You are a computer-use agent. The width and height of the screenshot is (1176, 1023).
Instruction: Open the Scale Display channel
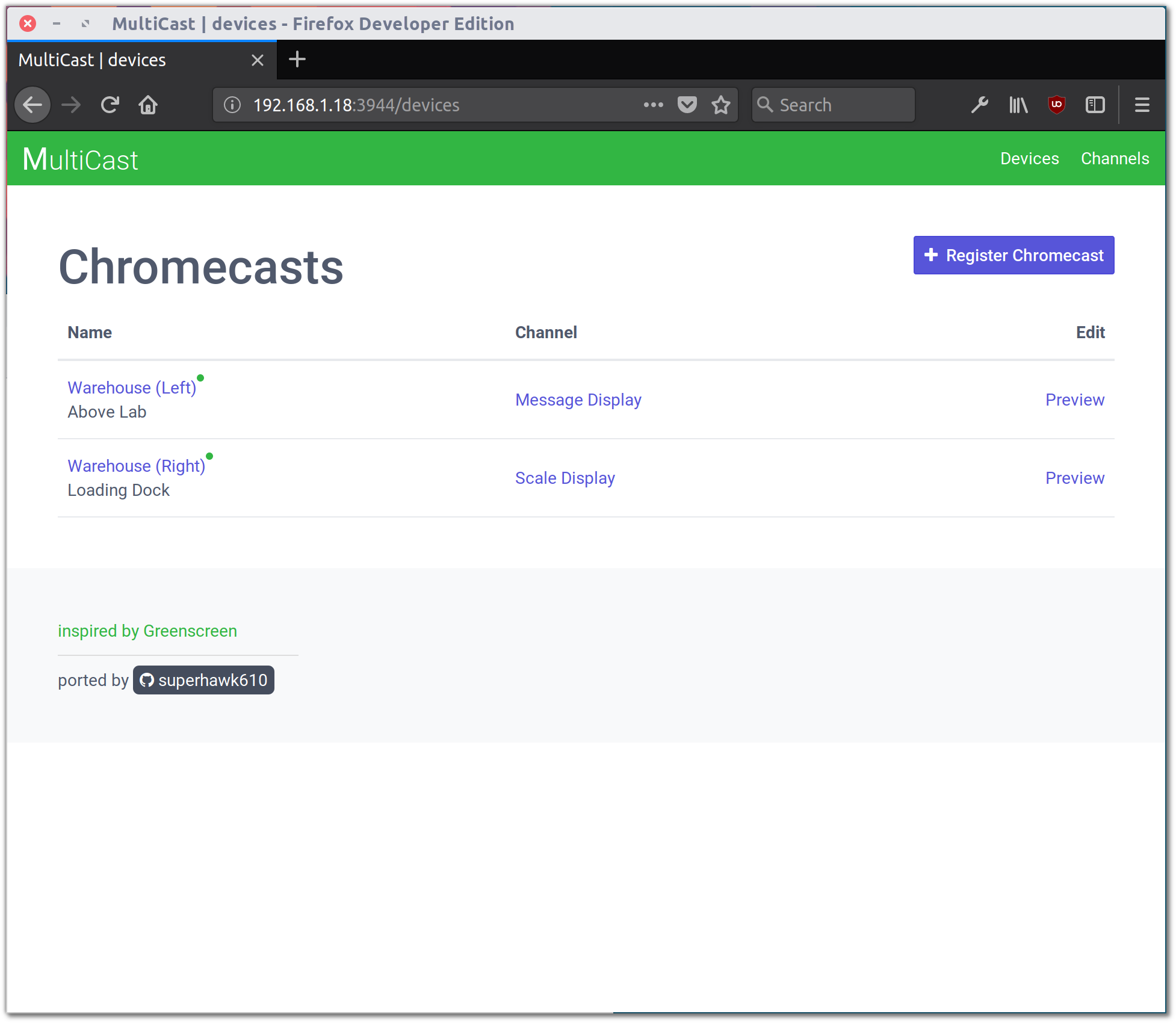tap(564, 478)
